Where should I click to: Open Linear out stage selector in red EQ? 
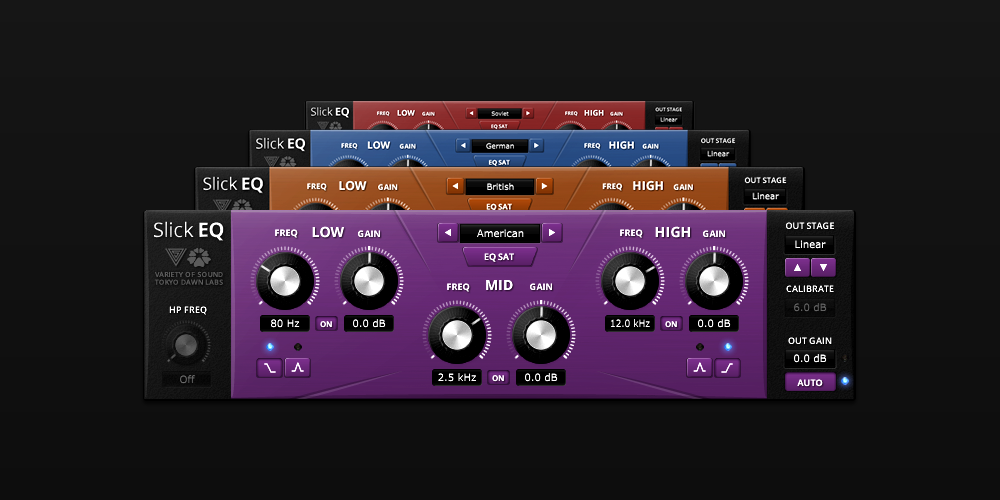point(668,120)
